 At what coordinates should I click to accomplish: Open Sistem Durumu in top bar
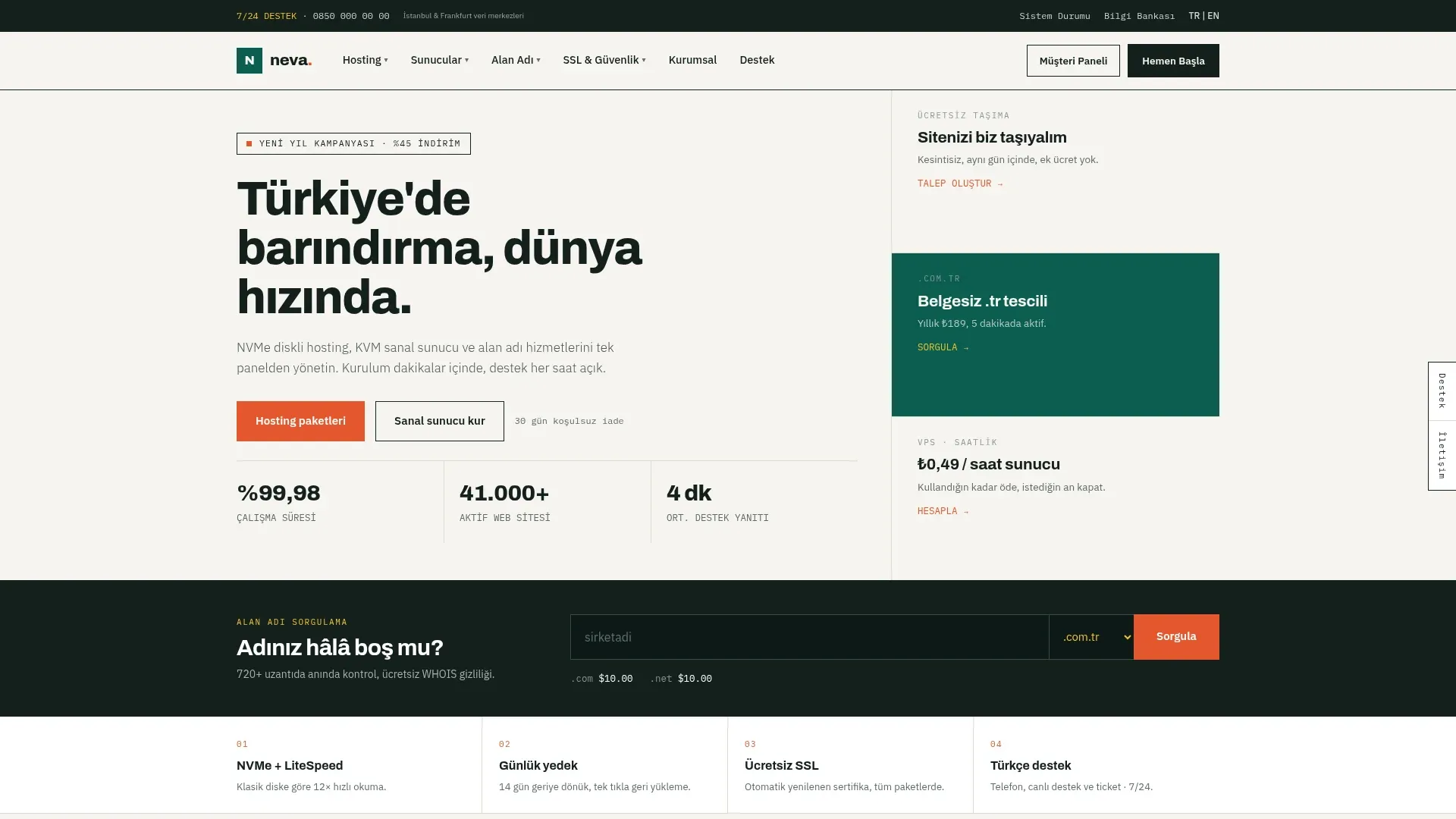pyautogui.click(x=1054, y=16)
